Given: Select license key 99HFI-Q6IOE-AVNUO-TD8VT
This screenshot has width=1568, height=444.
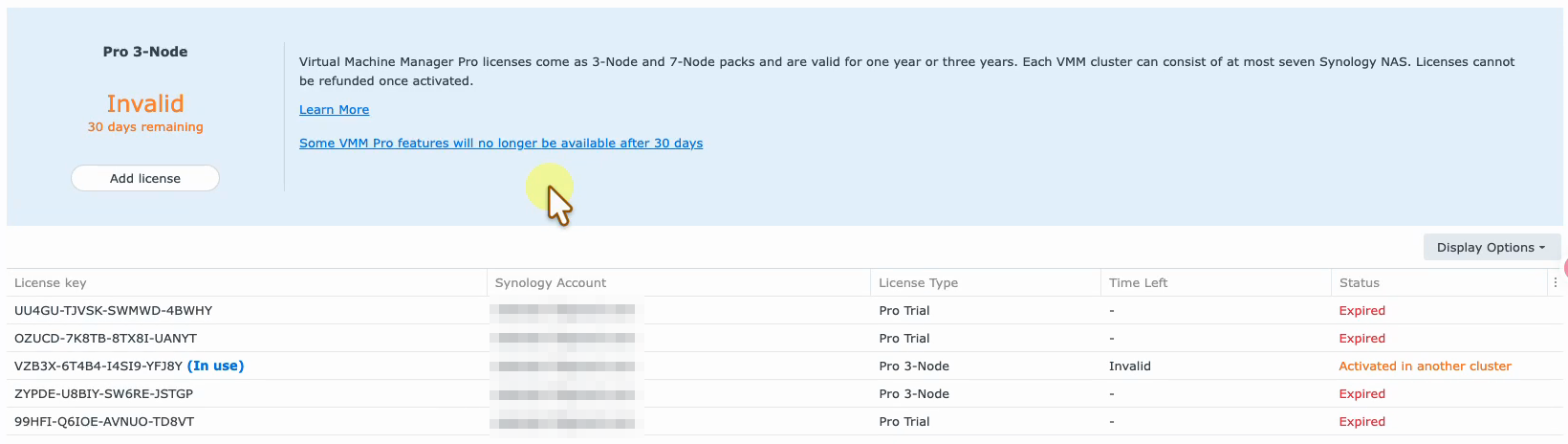Looking at the screenshot, I should [104, 422].
